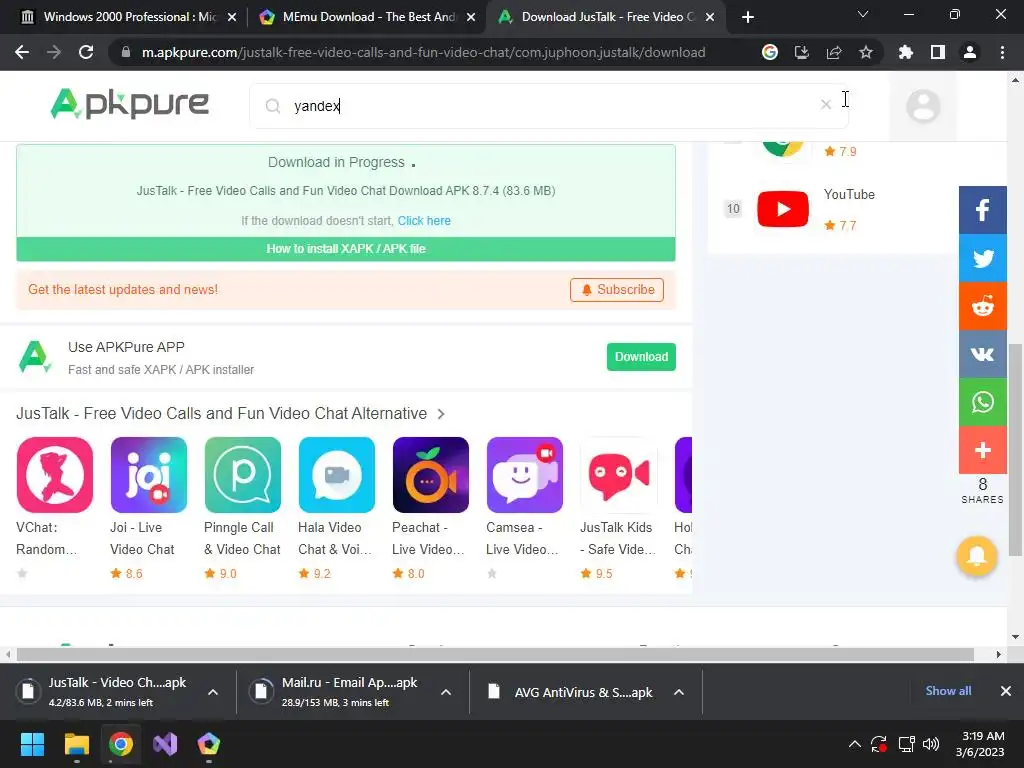
Task: Show all downloads
Action: pyautogui.click(x=948, y=691)
